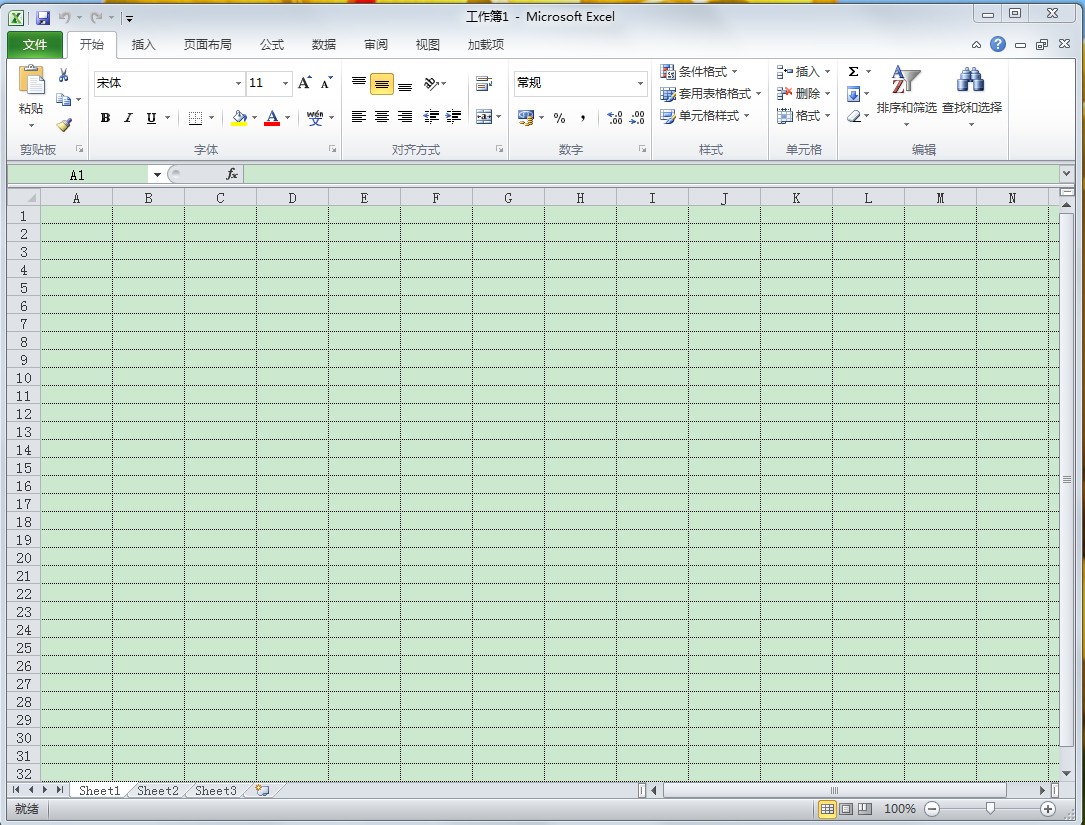
Task: Click the Paste clipboard icon
Action: point(31,80)
